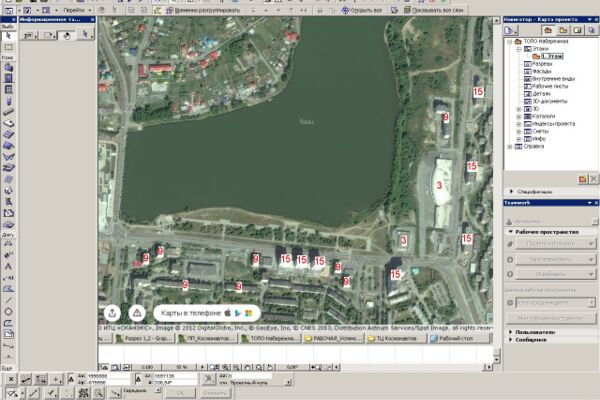Select the Roof tool
The image size is (600, 400).
click(x=8, y=145)
